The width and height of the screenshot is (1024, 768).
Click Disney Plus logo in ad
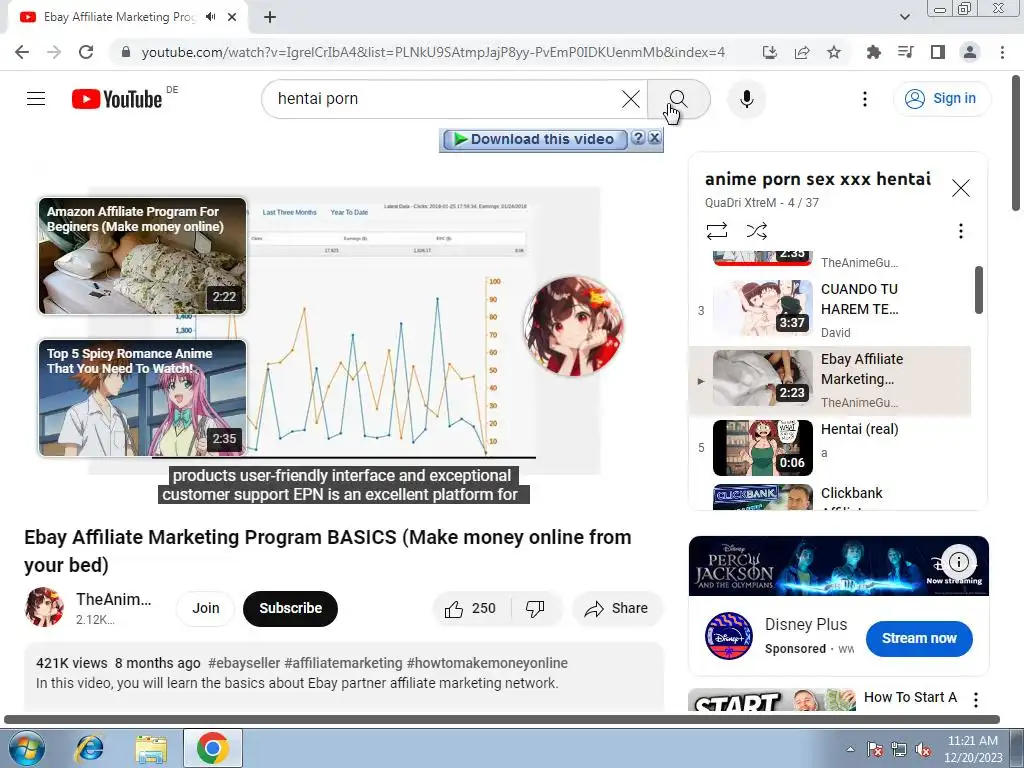coord(729,636)
